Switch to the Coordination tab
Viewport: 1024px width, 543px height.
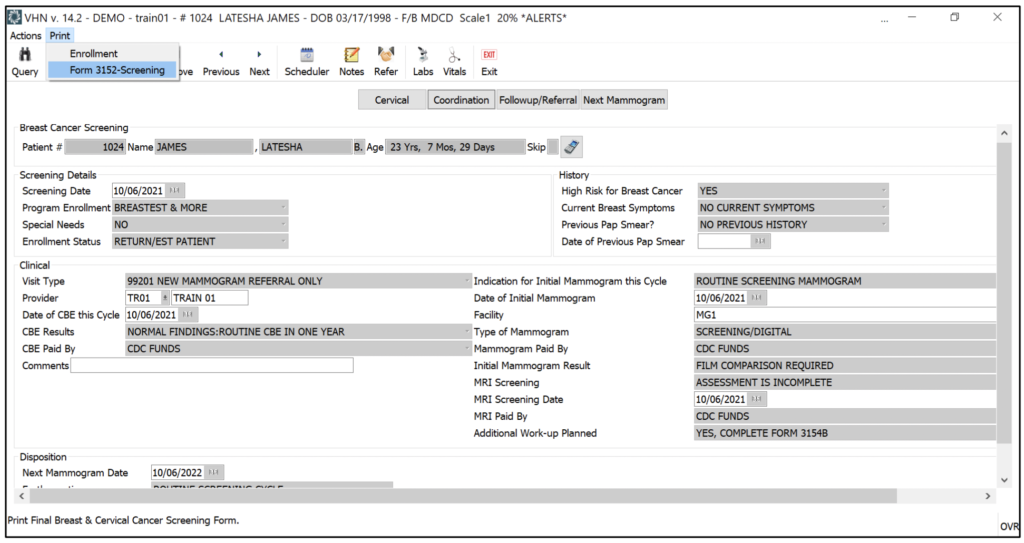461,100
